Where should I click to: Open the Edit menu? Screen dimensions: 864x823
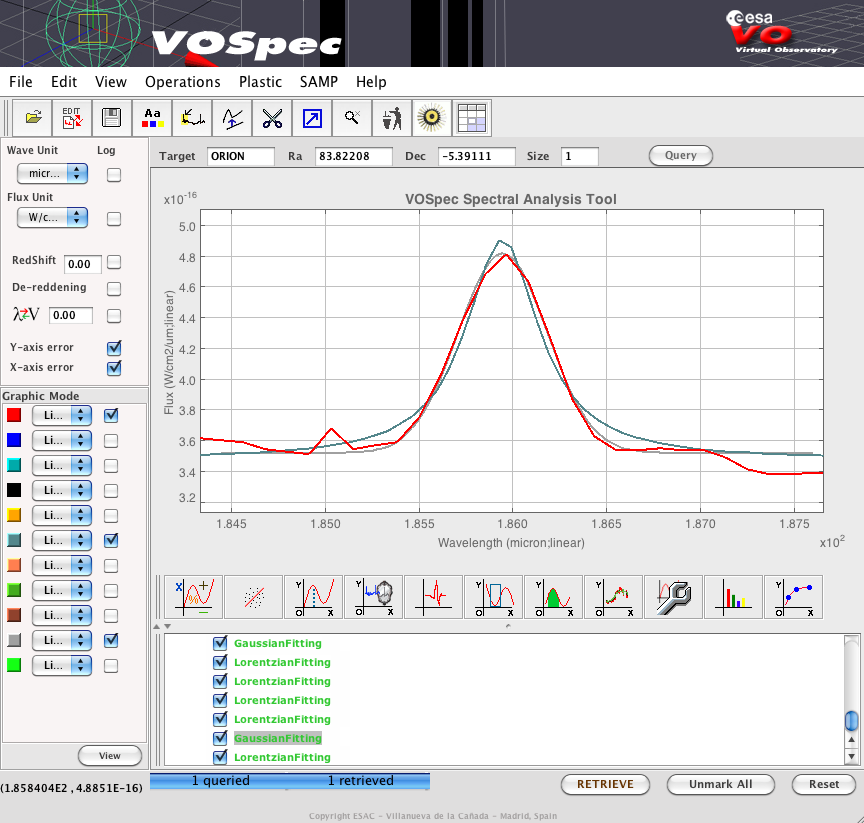pos(64,82)
